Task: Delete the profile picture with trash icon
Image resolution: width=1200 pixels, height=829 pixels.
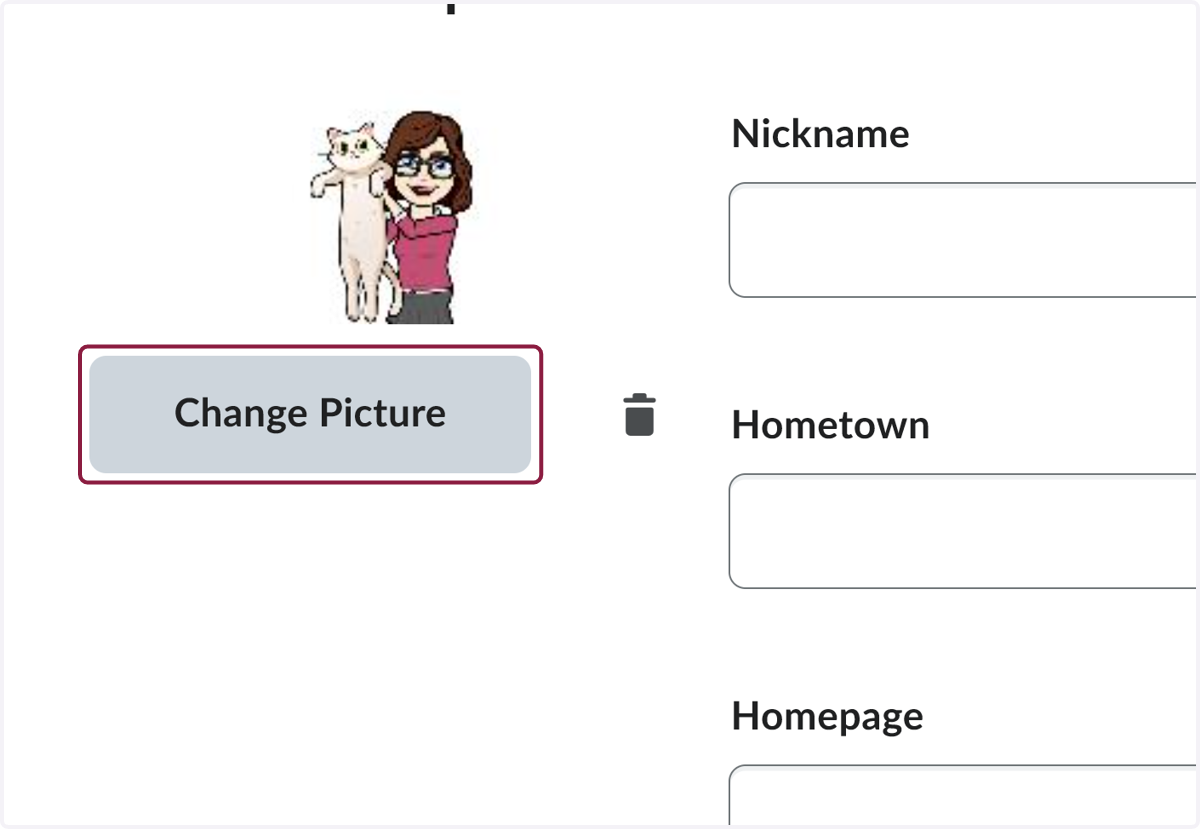Action: coord(640,414)
